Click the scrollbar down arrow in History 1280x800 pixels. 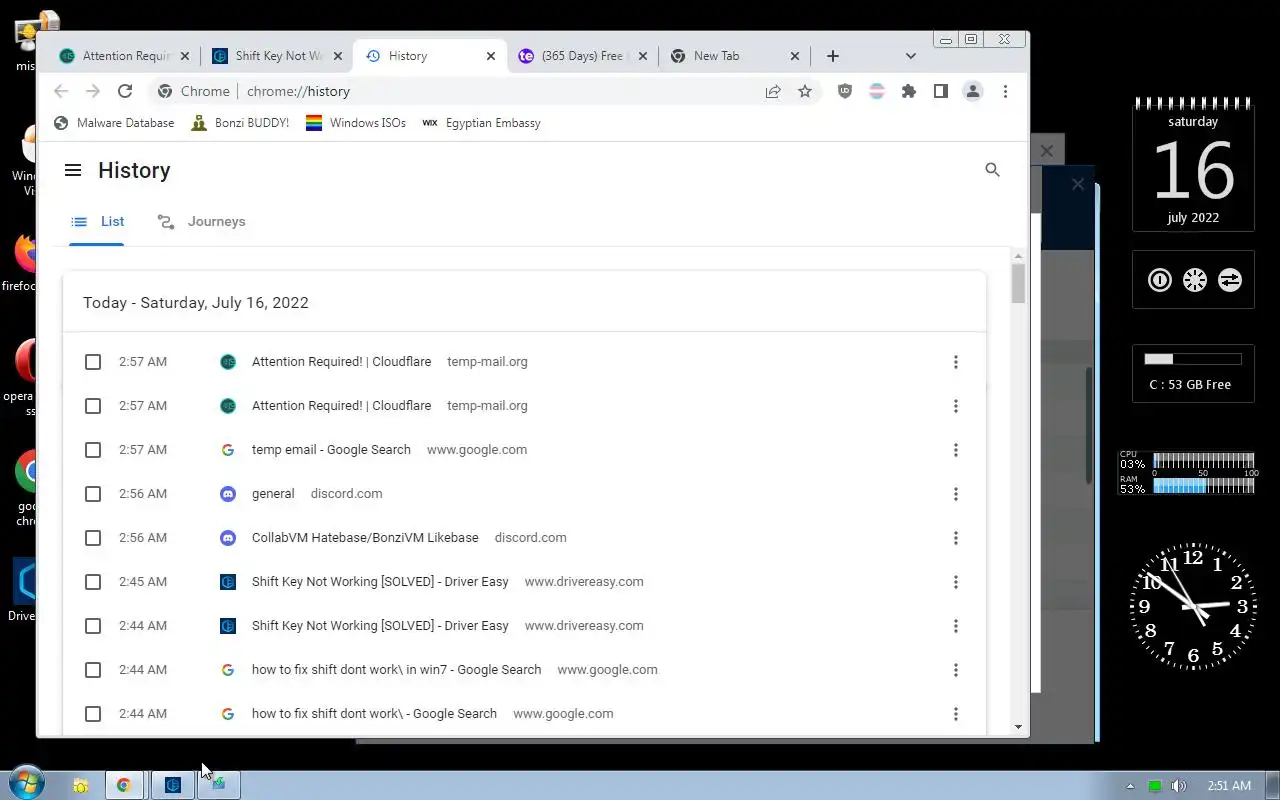pos(1018,727)
